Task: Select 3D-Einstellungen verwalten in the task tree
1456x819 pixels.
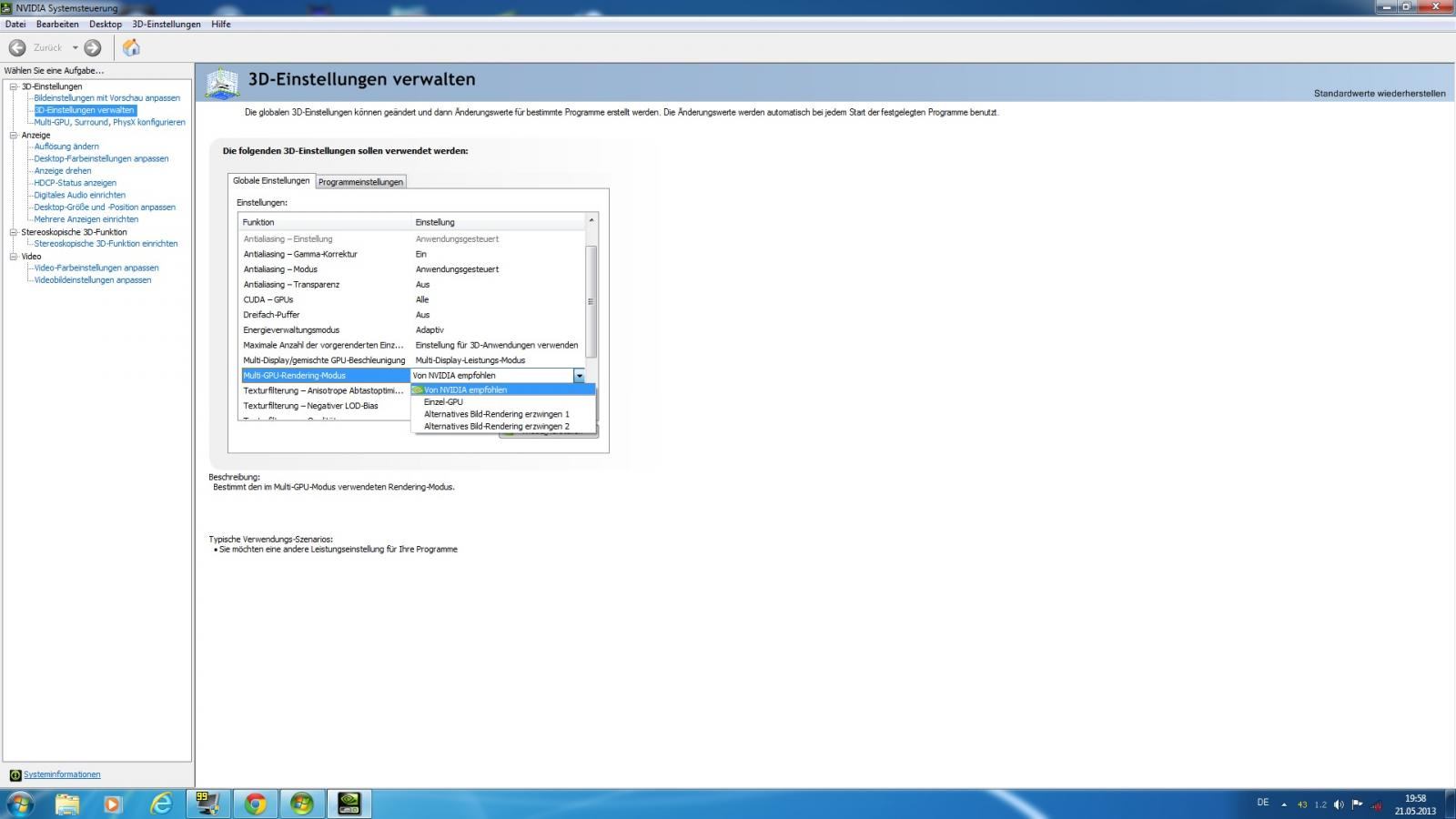Action: [x=85, y=110]
